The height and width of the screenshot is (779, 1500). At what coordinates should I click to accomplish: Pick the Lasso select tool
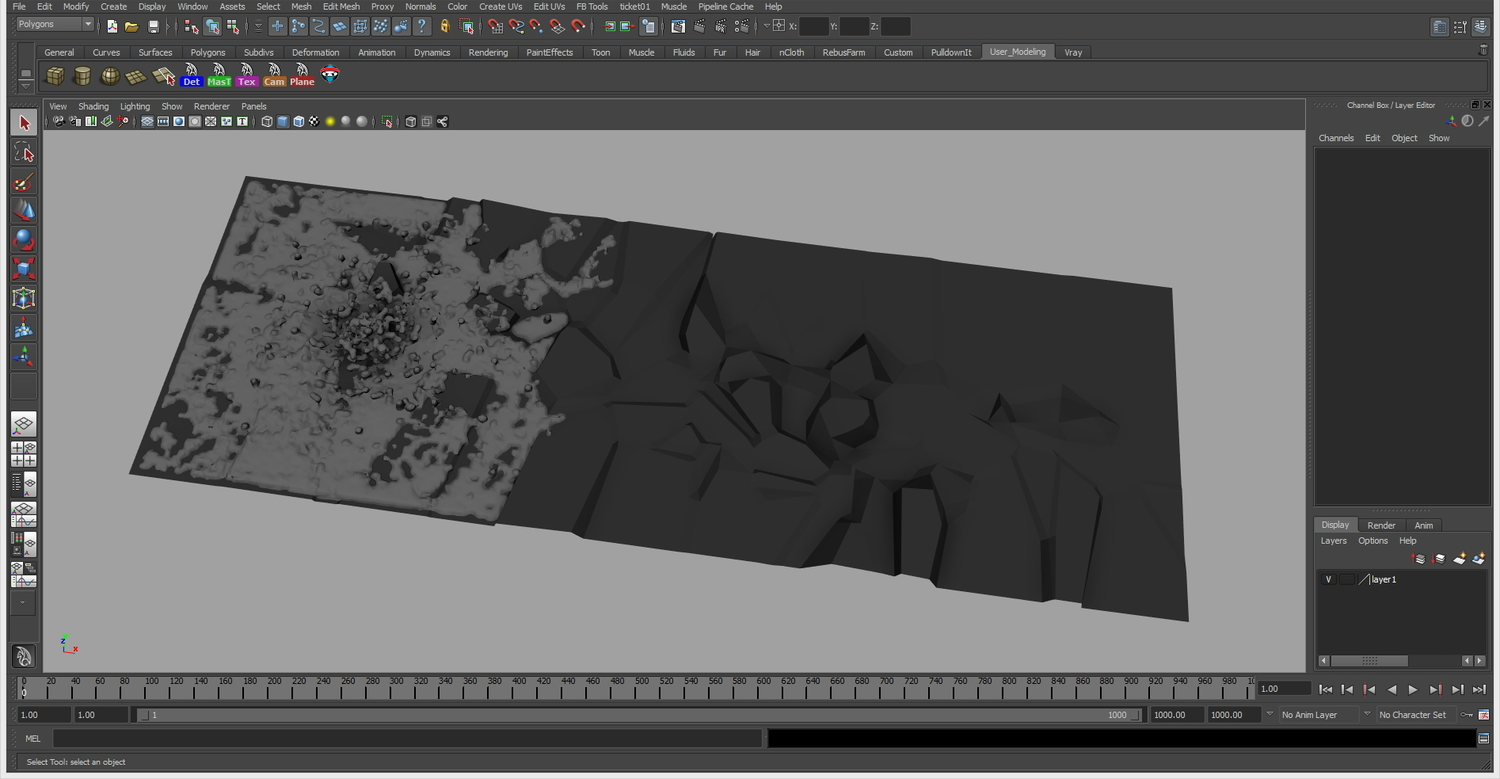pyautogui.click(x=24, y=152)
